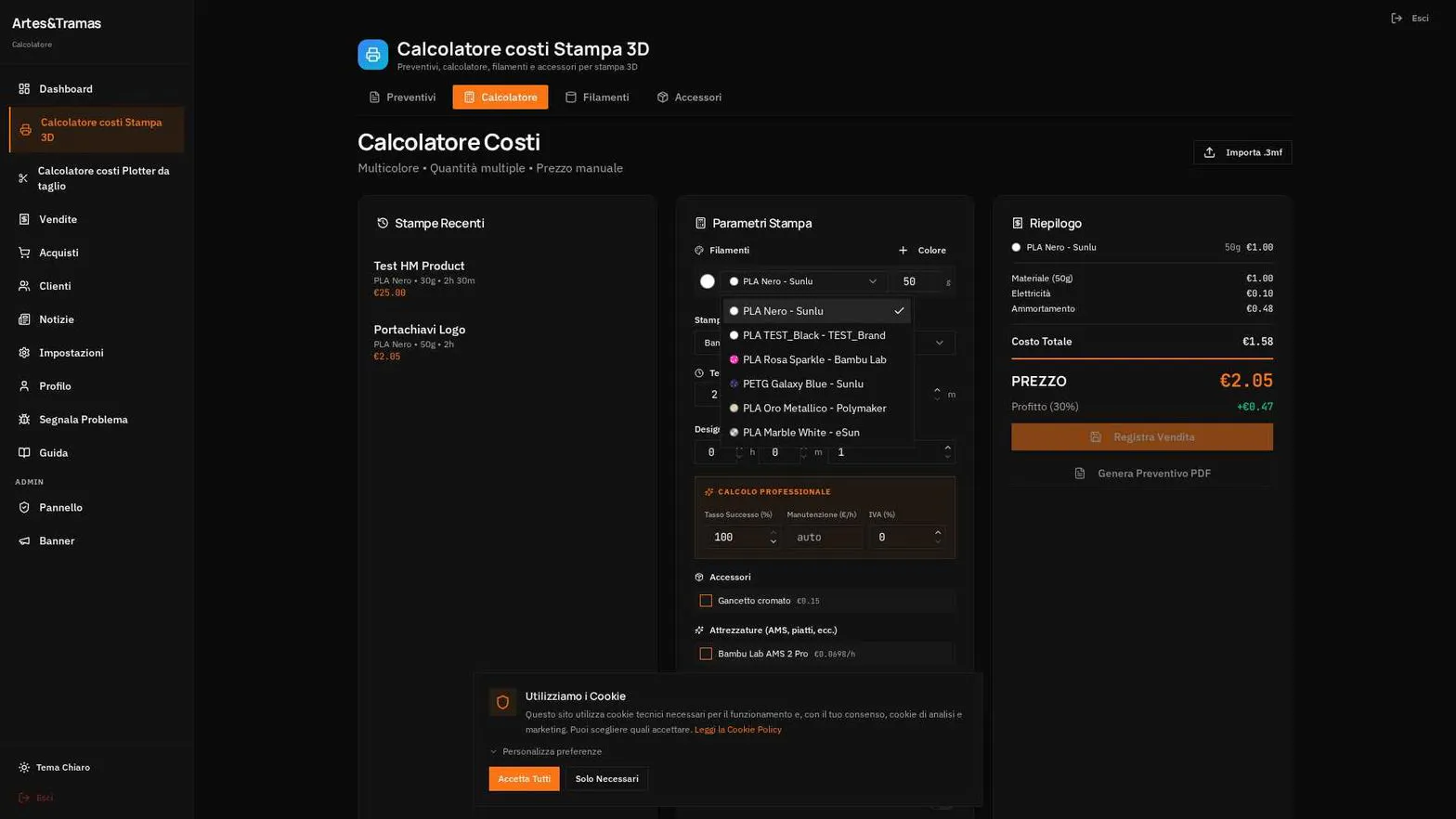Select PETG Galaxy Blue - Sunlu option
The image size is (1456, 819).
[816, 383]
